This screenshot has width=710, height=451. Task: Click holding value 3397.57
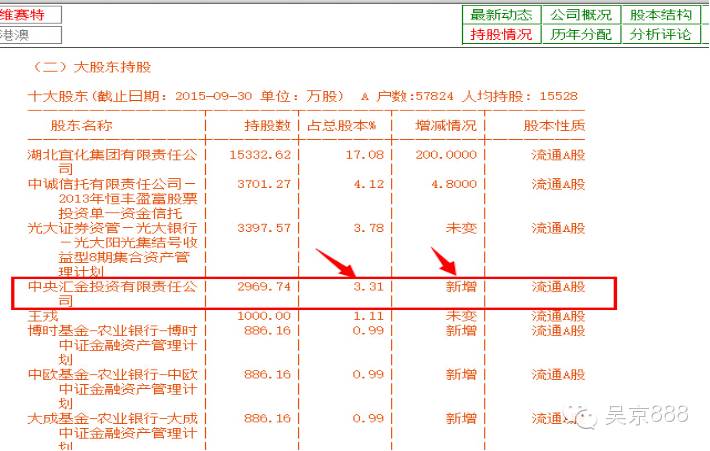click(264, 228)
